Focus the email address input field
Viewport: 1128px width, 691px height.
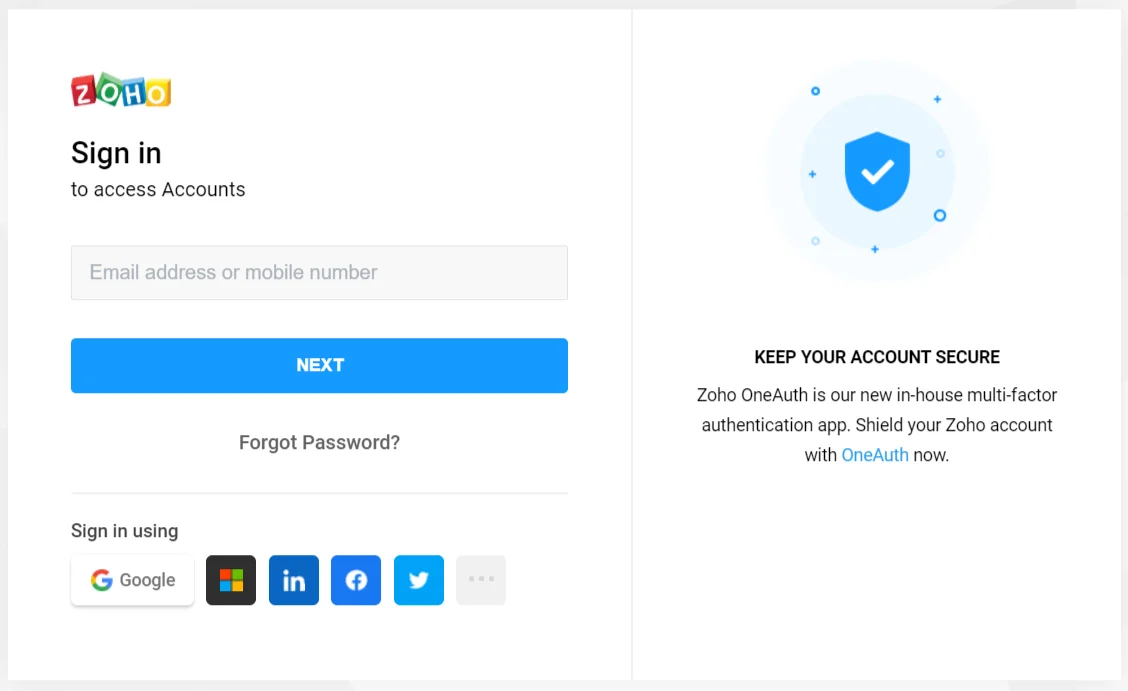tap(319, 272)
